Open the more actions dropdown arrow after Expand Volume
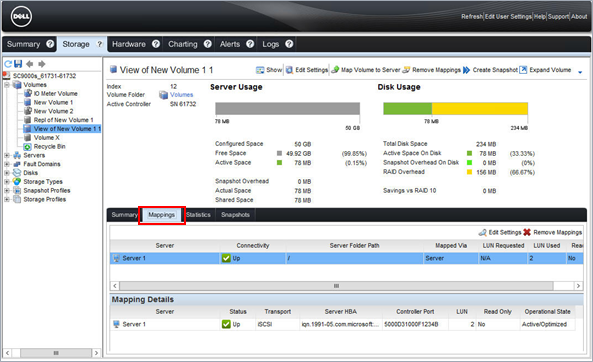This screenshot has width=593, height=362. pyautogui.click(x=580, y=71)
